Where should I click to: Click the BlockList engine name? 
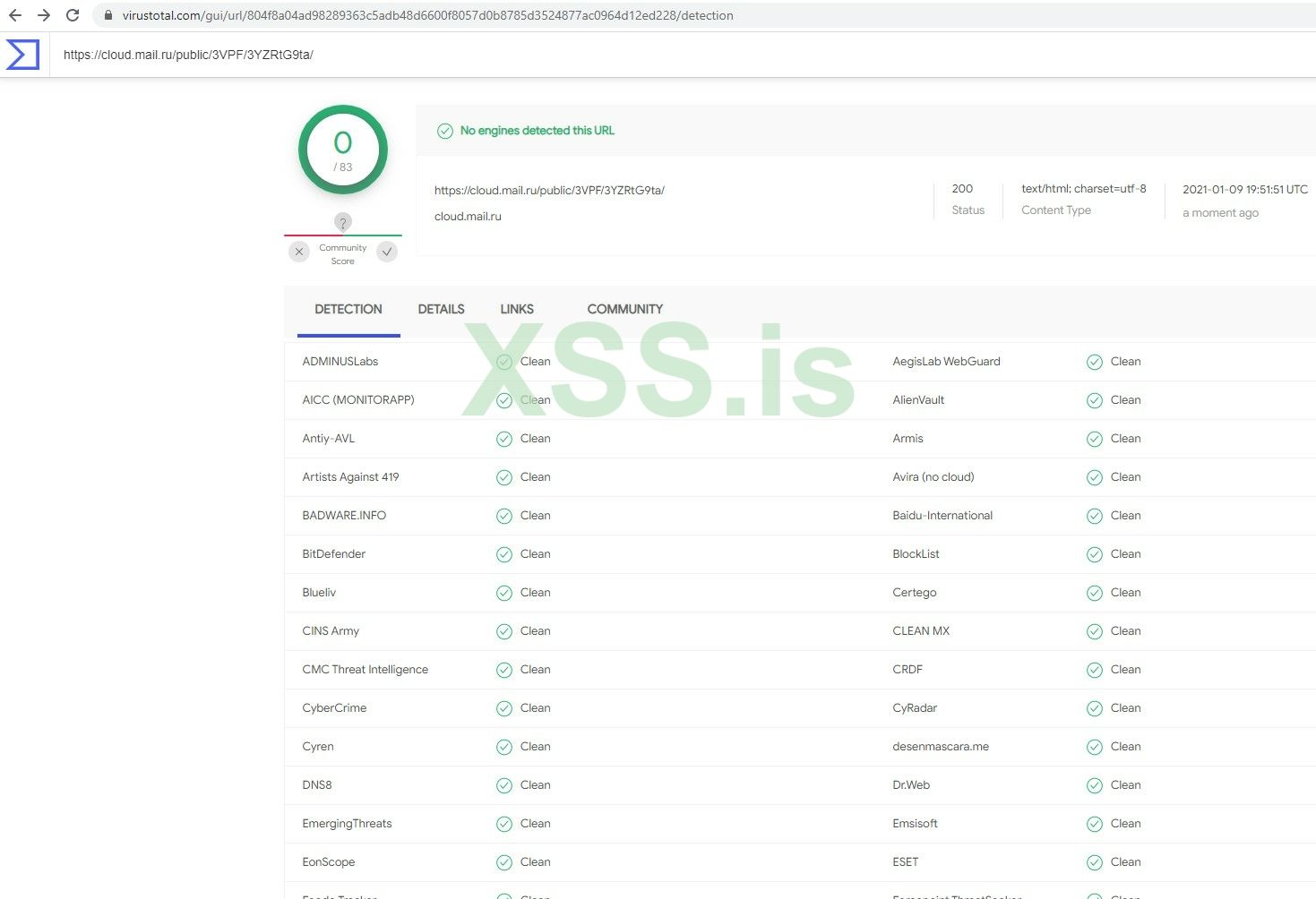(916, 554)
